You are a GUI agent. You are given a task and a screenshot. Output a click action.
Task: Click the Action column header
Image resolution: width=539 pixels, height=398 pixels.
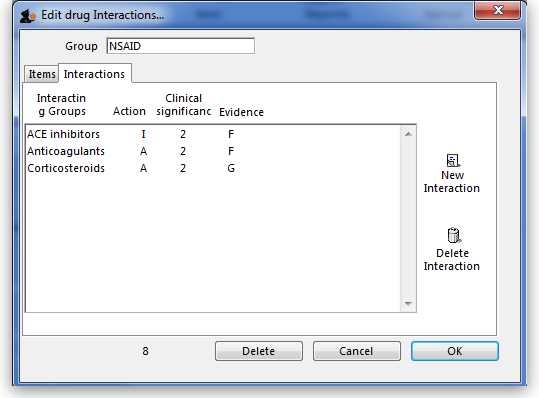point(129,111)
